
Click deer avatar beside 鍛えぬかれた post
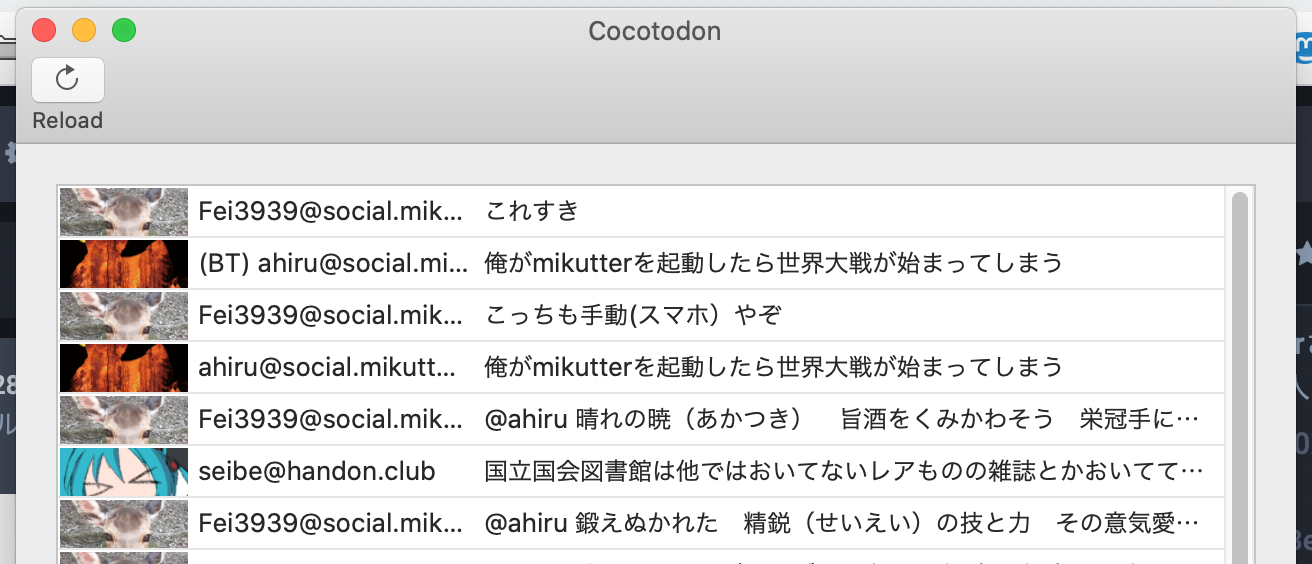124,524
